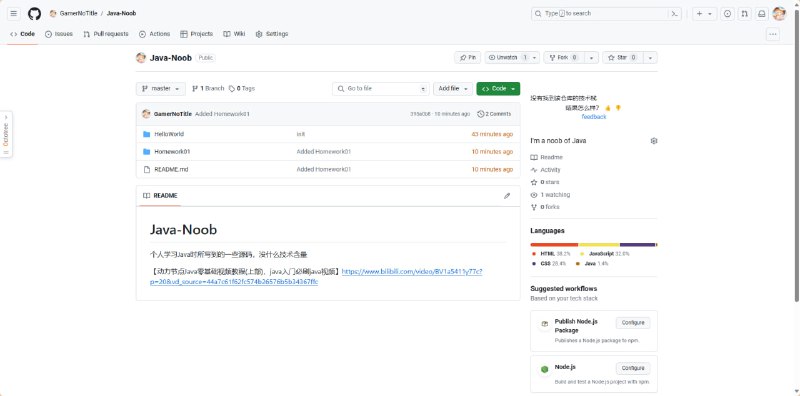This screenshot has height=396, width=800.
Task: Open the Homework01 folder
Action: click(x=172, y=152)
